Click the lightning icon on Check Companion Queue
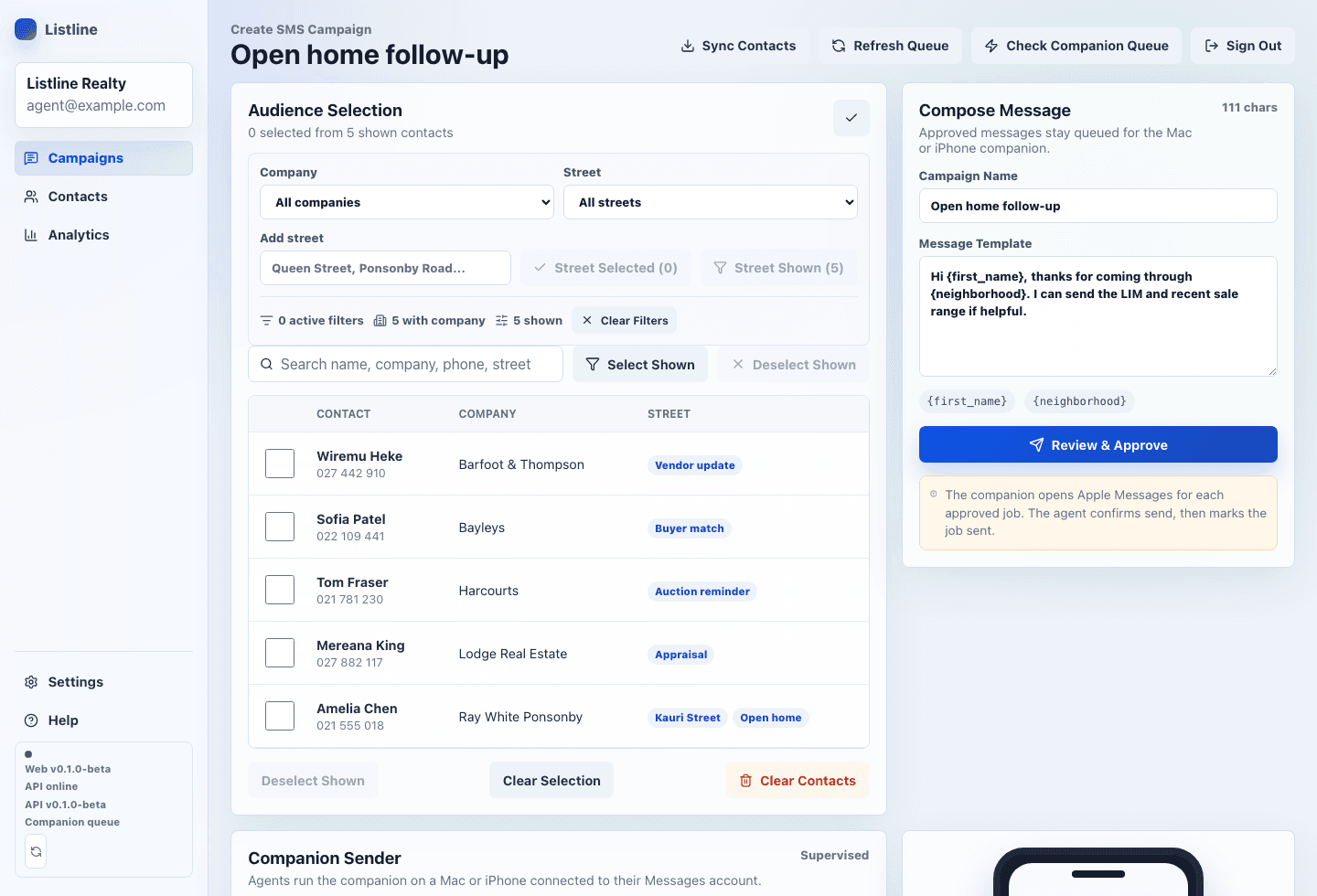1317x896 pixels. [991, 46]
